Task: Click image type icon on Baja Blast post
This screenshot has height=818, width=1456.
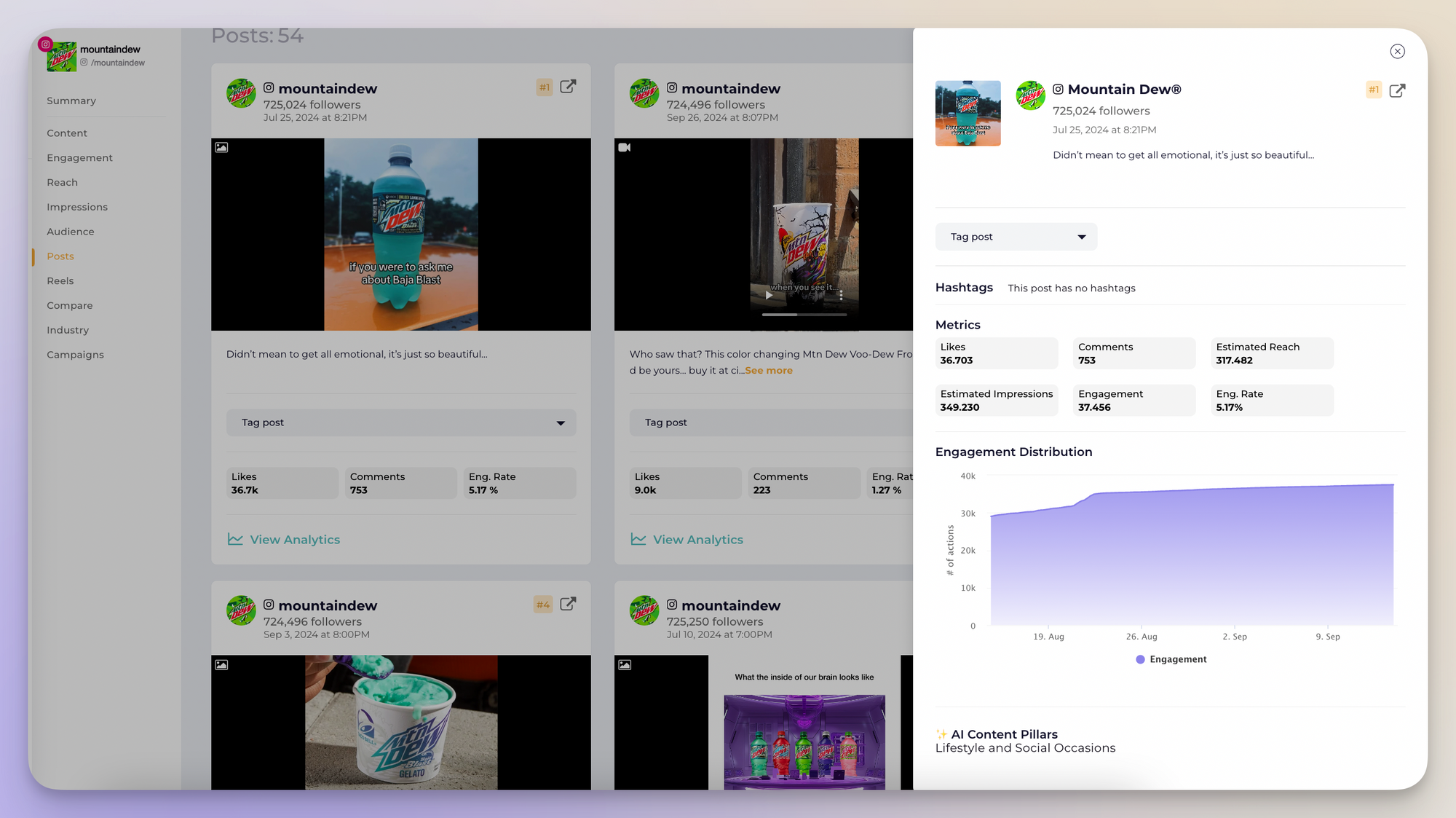Action: pyautogui.click(x=221, y=147)
